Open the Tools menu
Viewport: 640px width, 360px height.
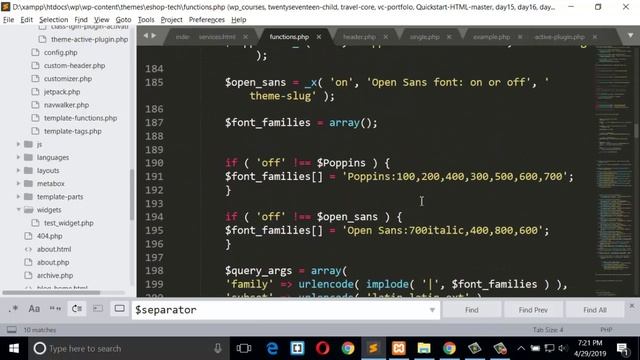click(146, 20)
